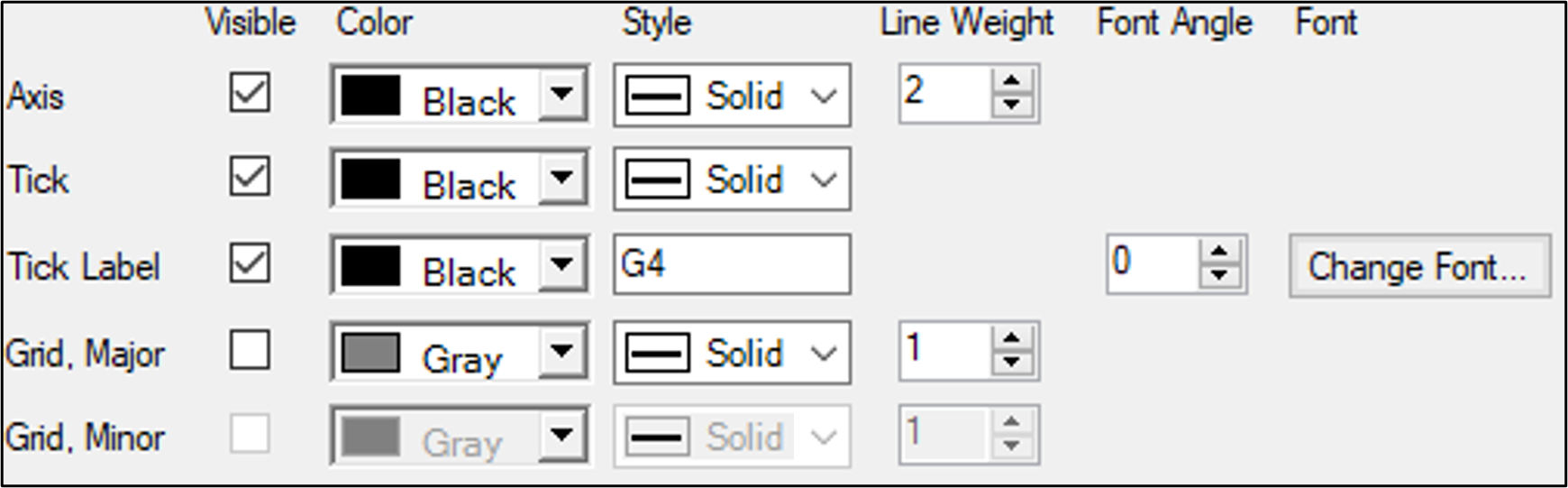Click the Tick Label format field G4
Screen dimensions: 1568x488
tap(731, 264)
